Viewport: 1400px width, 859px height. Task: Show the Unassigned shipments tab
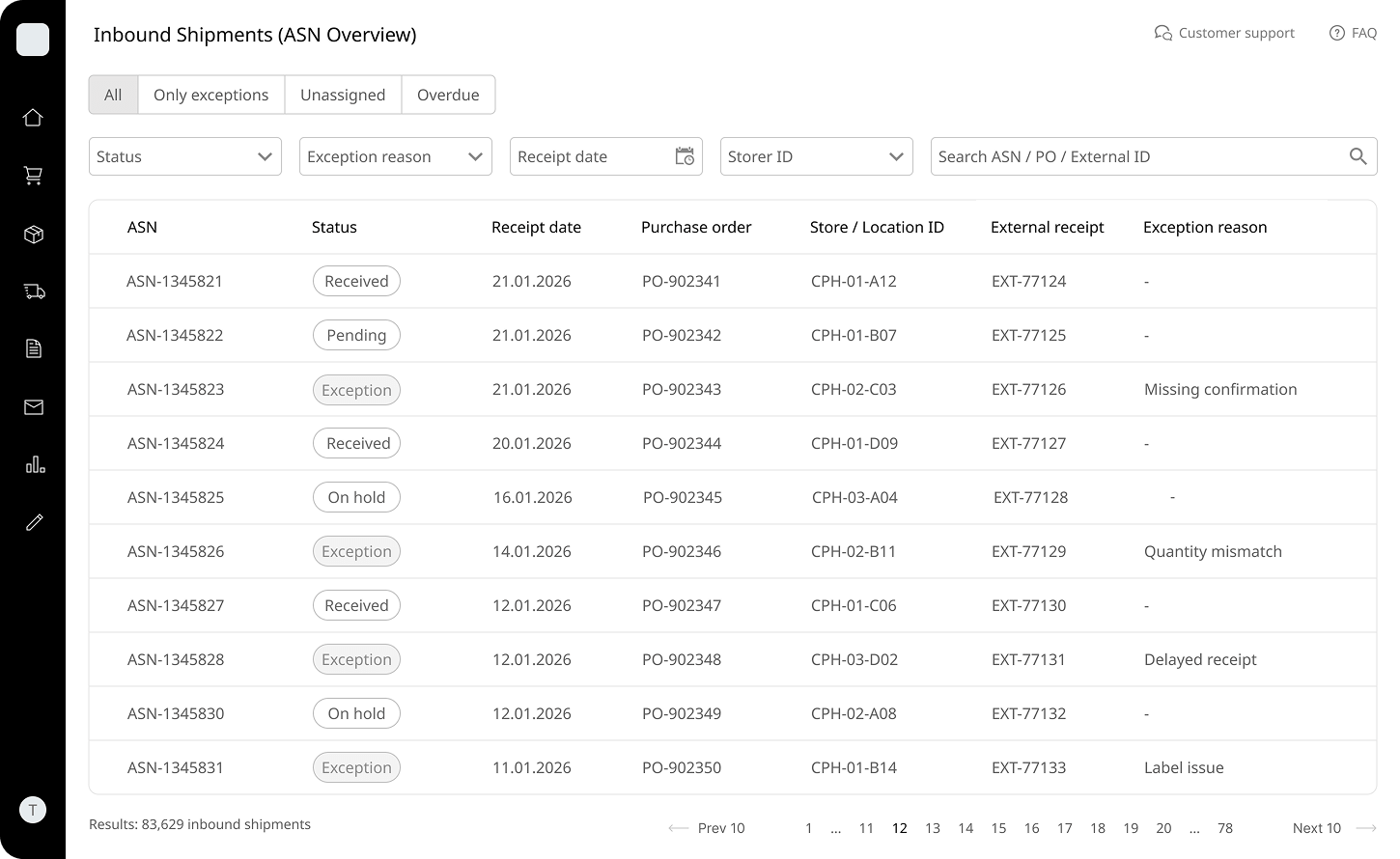pos(343,95)
